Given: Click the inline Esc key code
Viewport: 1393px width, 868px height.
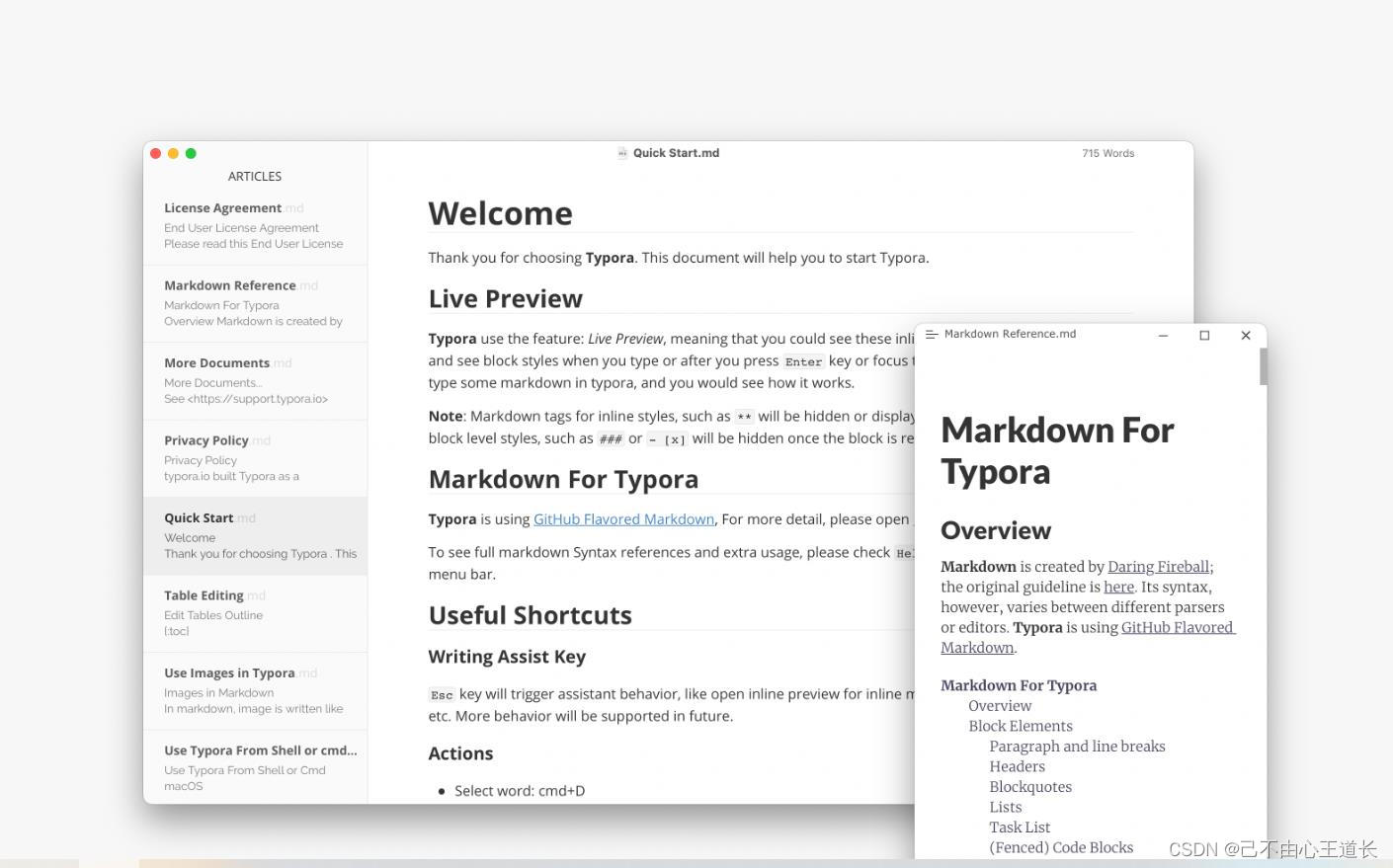Looking at the screenshot, I should pyautogui.click(x=442, y=695).
